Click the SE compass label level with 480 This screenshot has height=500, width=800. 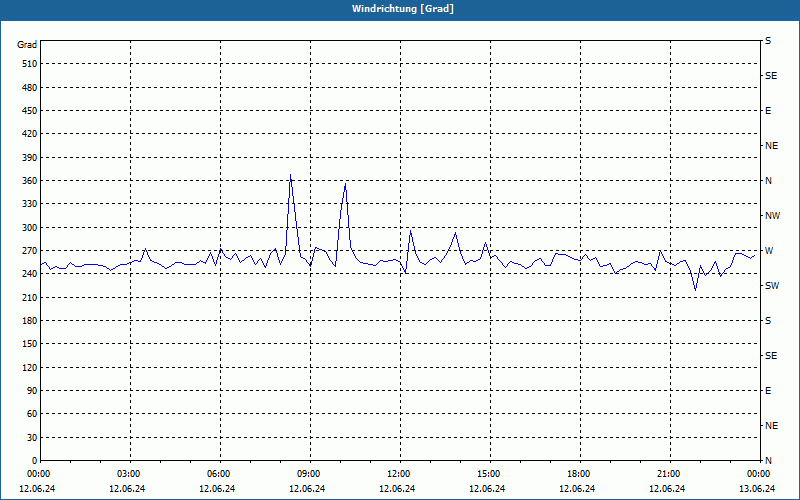[771, 76]
